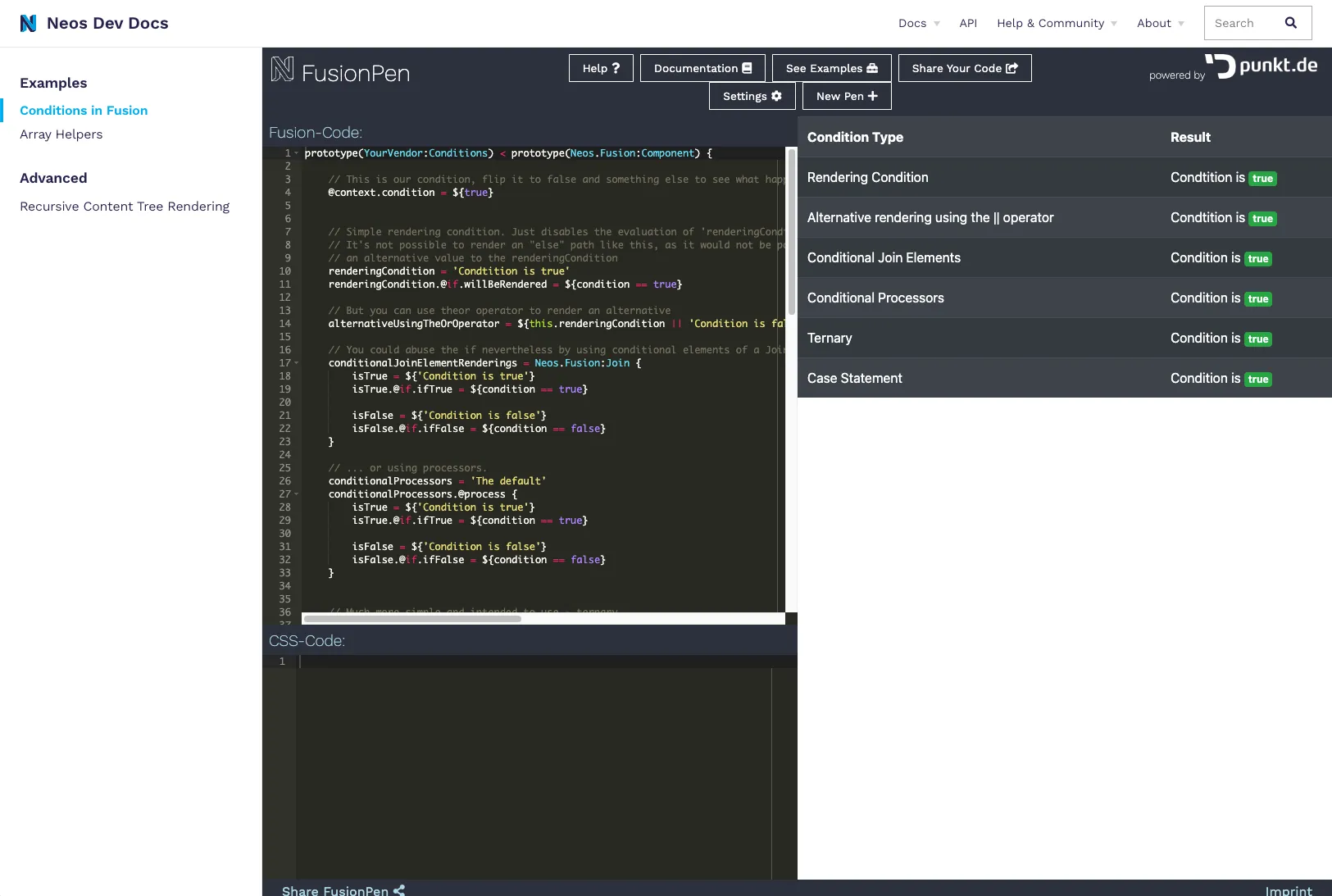Screen dimensions: 1332x896
Task: Select Array Helpers in sidebar
Action: [61, 134]
